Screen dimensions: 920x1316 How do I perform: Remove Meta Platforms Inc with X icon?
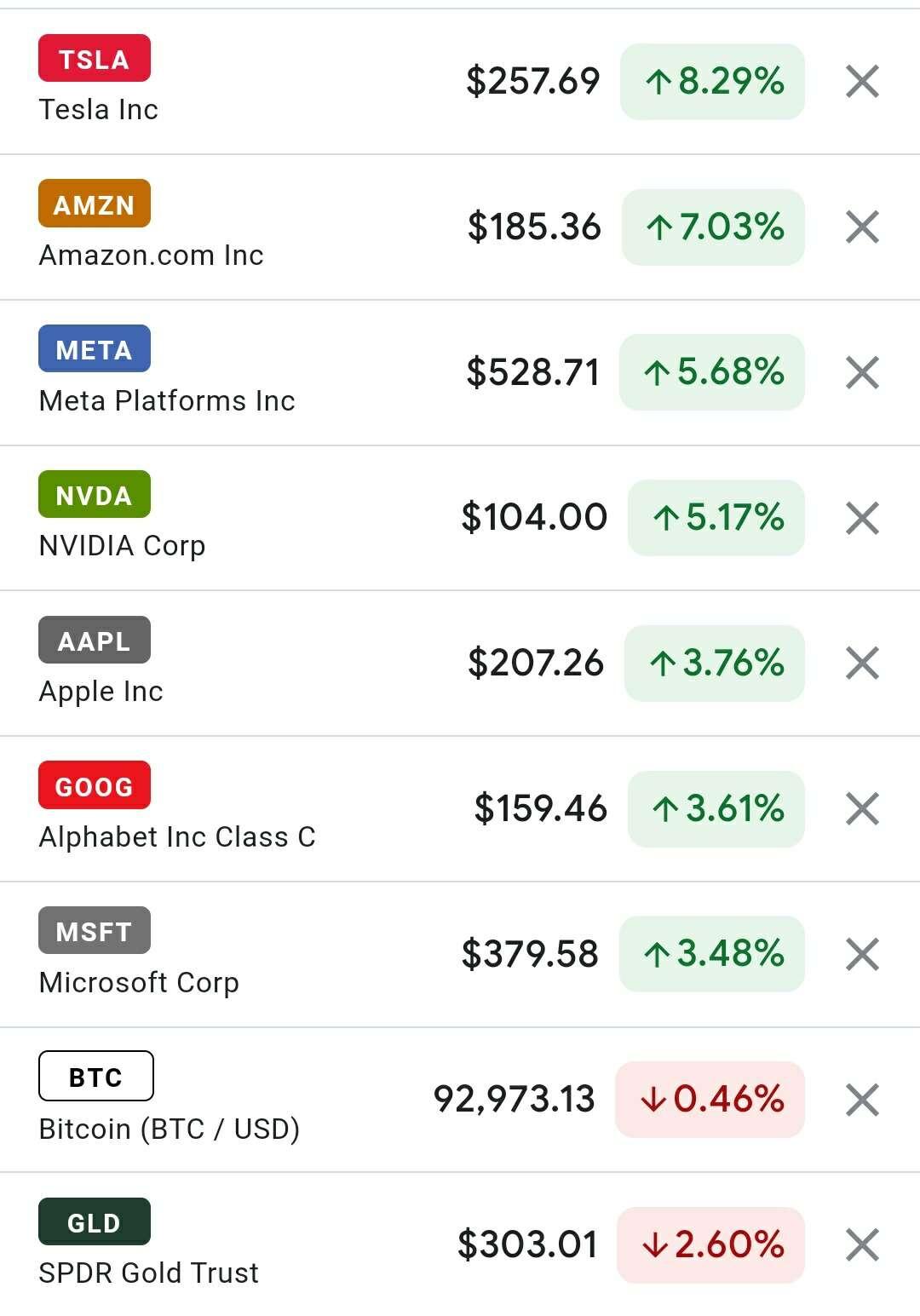click(x=862, y=372)
